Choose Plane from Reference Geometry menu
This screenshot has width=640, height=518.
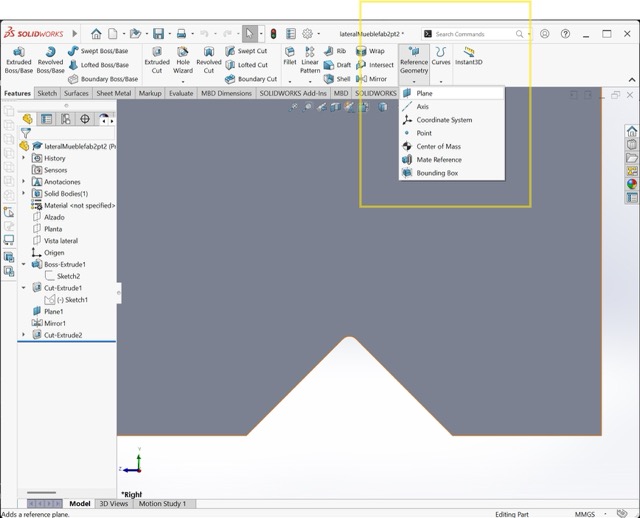(452, 93)
